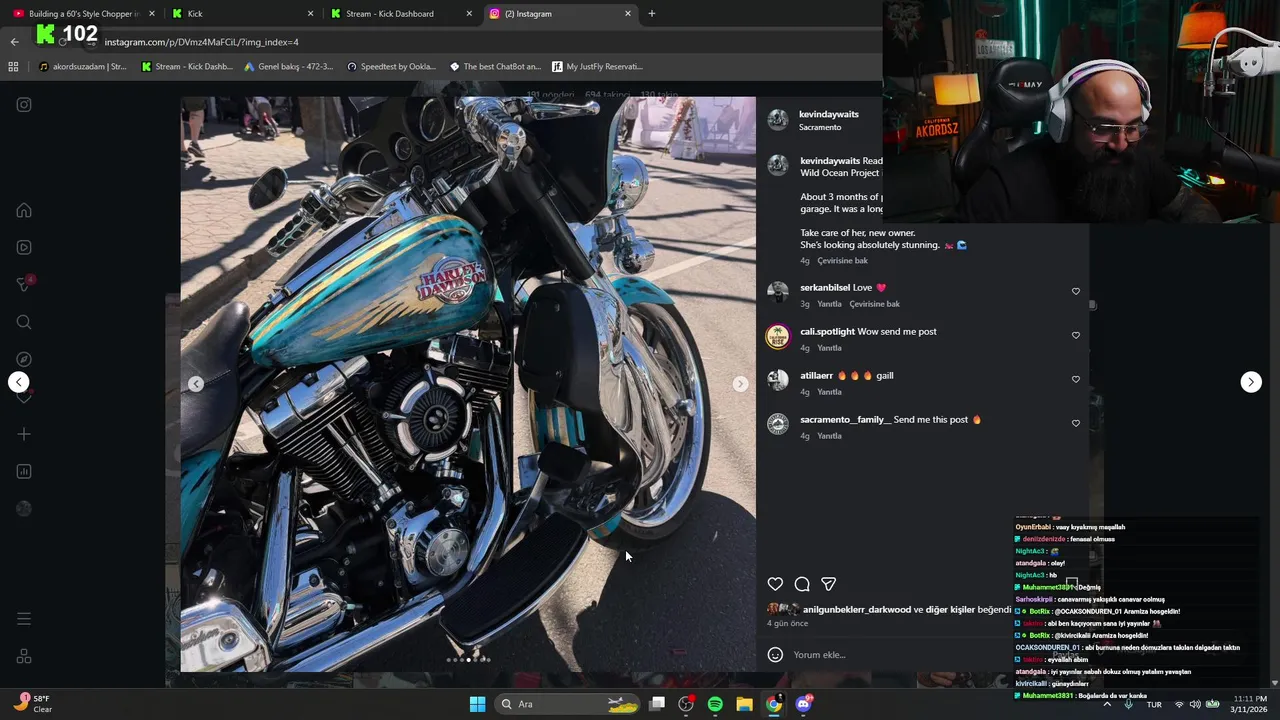The image size is (1280, 720).
Task: Show hidden system tray icons
Action: 1107,704
